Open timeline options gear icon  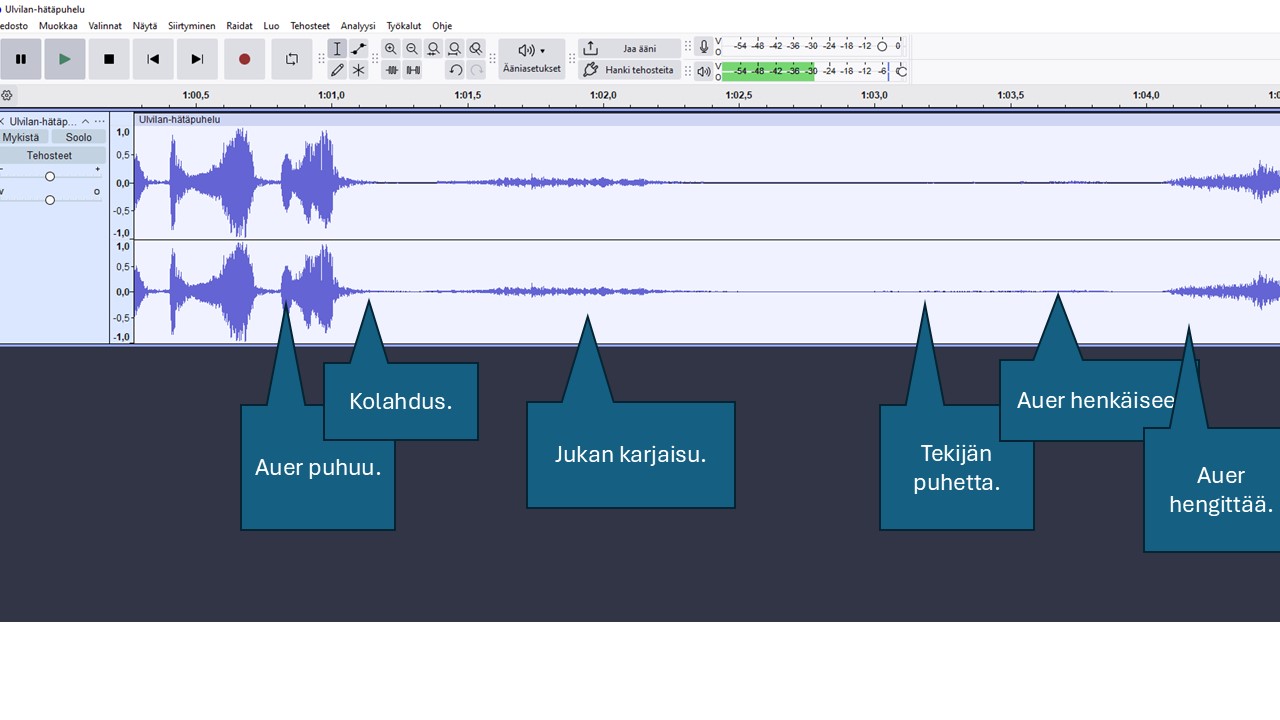(7, 96)
